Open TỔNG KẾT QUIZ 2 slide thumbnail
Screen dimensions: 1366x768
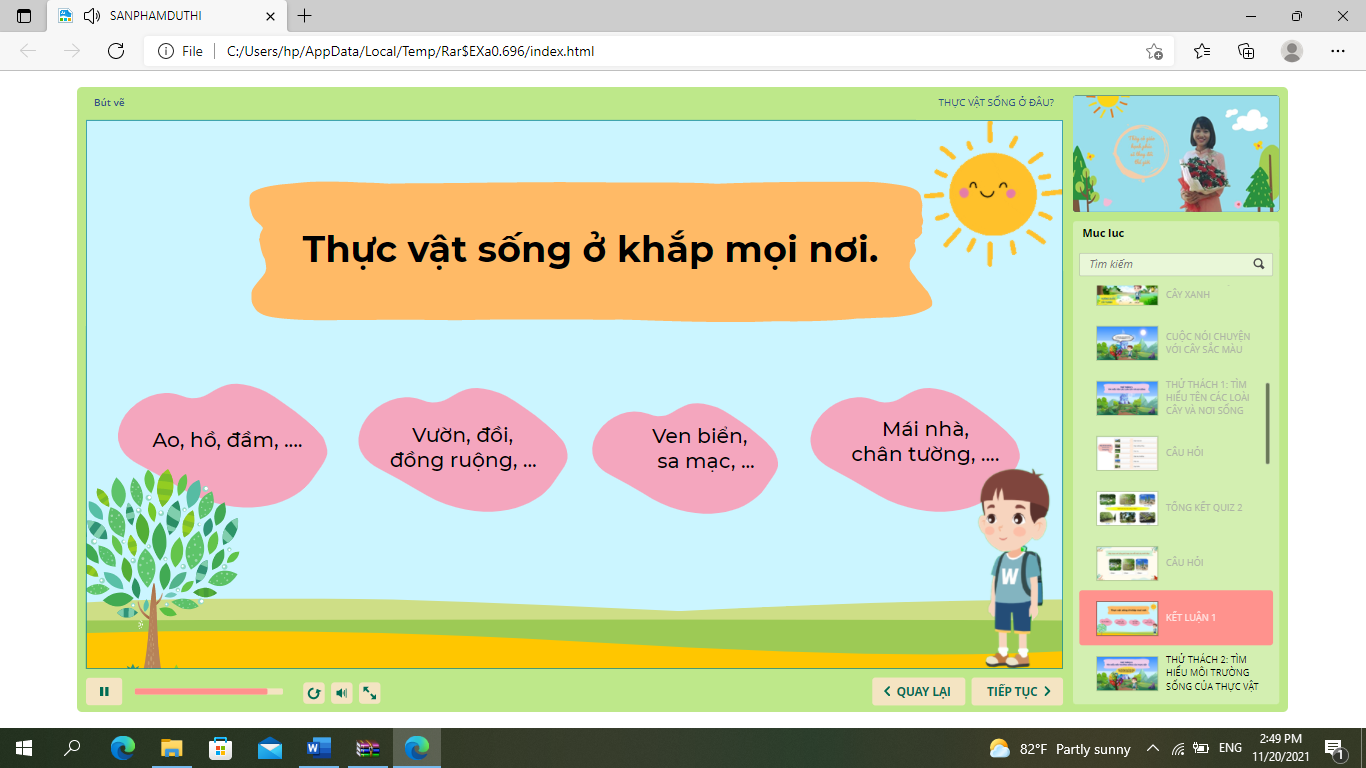coord(1127,508)
